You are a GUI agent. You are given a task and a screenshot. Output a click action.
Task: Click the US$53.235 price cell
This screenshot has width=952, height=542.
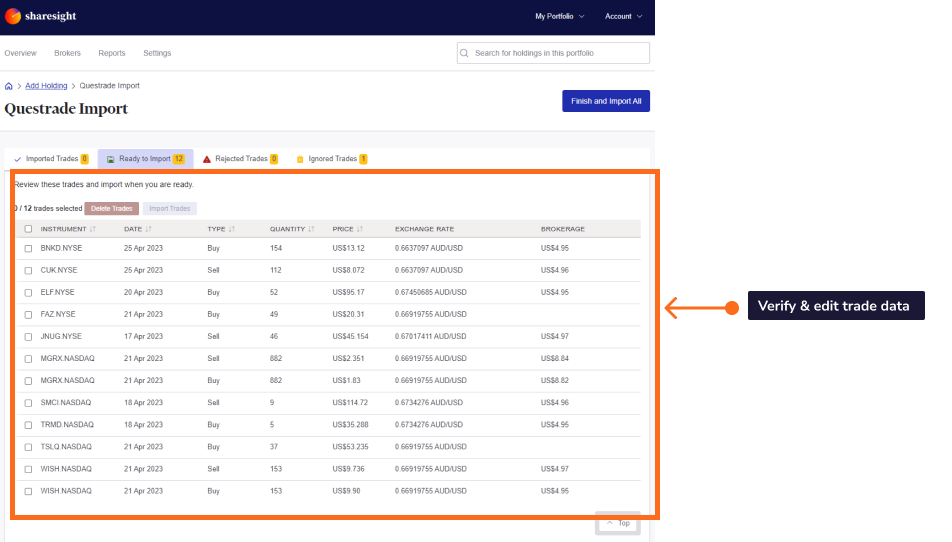[x=350, y=447]
